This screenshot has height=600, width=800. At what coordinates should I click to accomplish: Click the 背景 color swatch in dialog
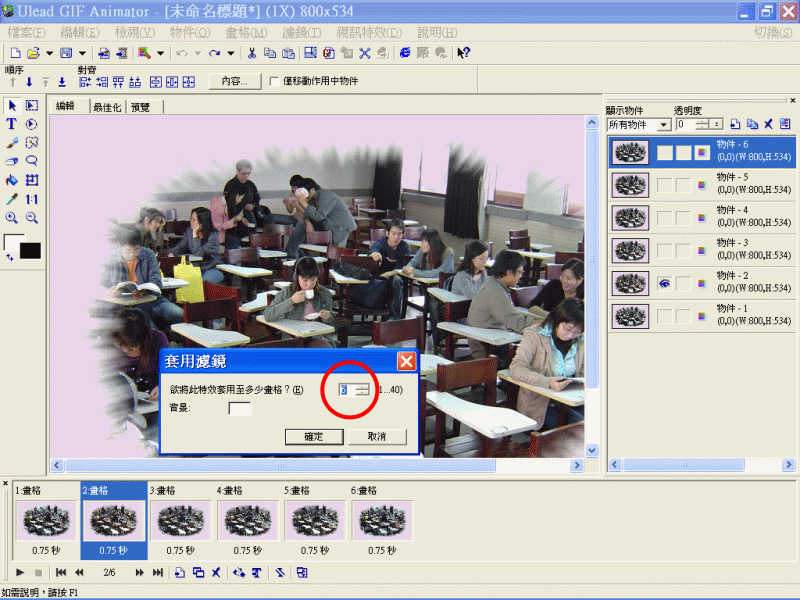tap(240, 408)
